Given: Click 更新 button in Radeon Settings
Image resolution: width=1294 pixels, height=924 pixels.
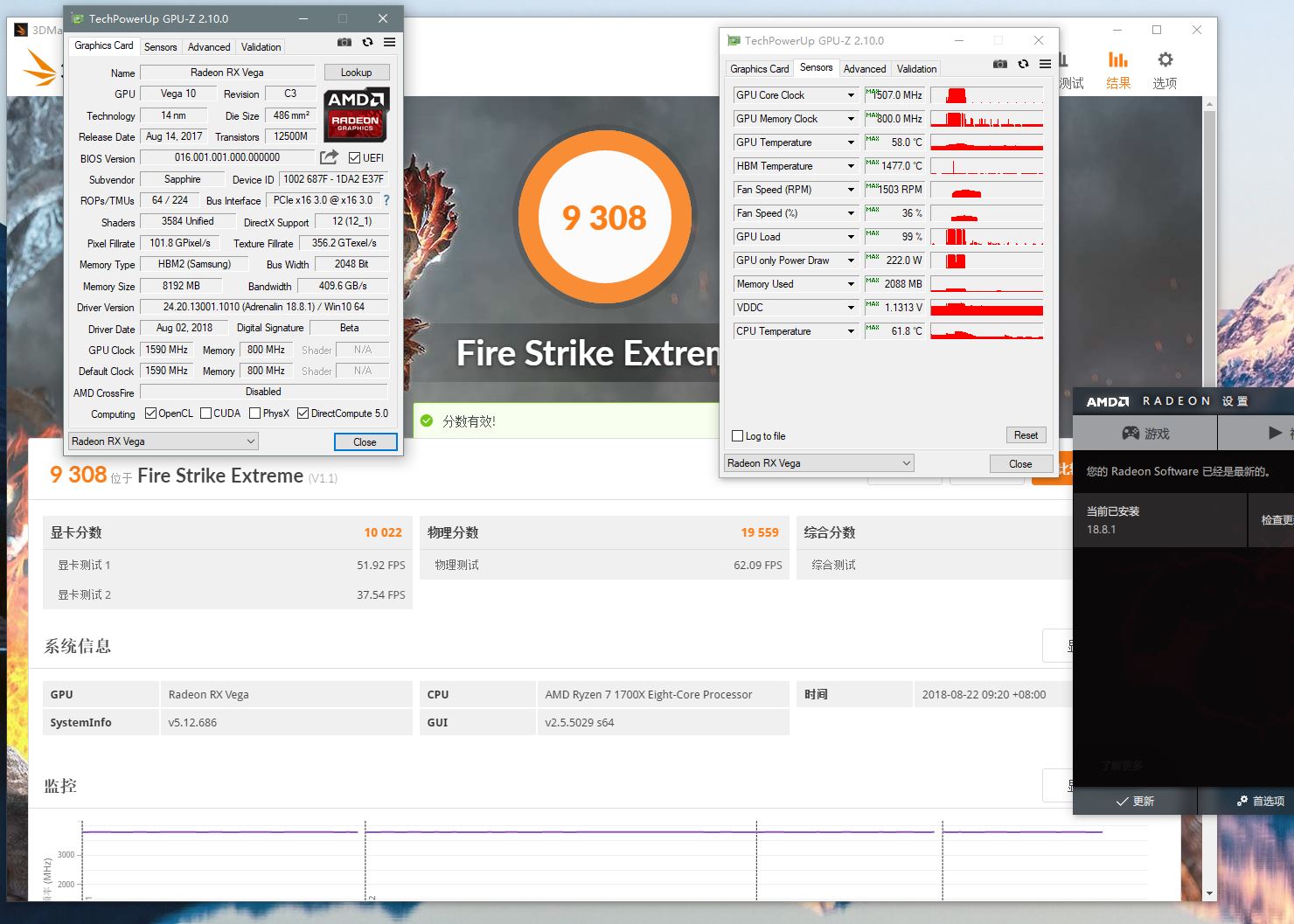Looking at the screenshot, I should pyautogui.click(x=1135, y=801).
